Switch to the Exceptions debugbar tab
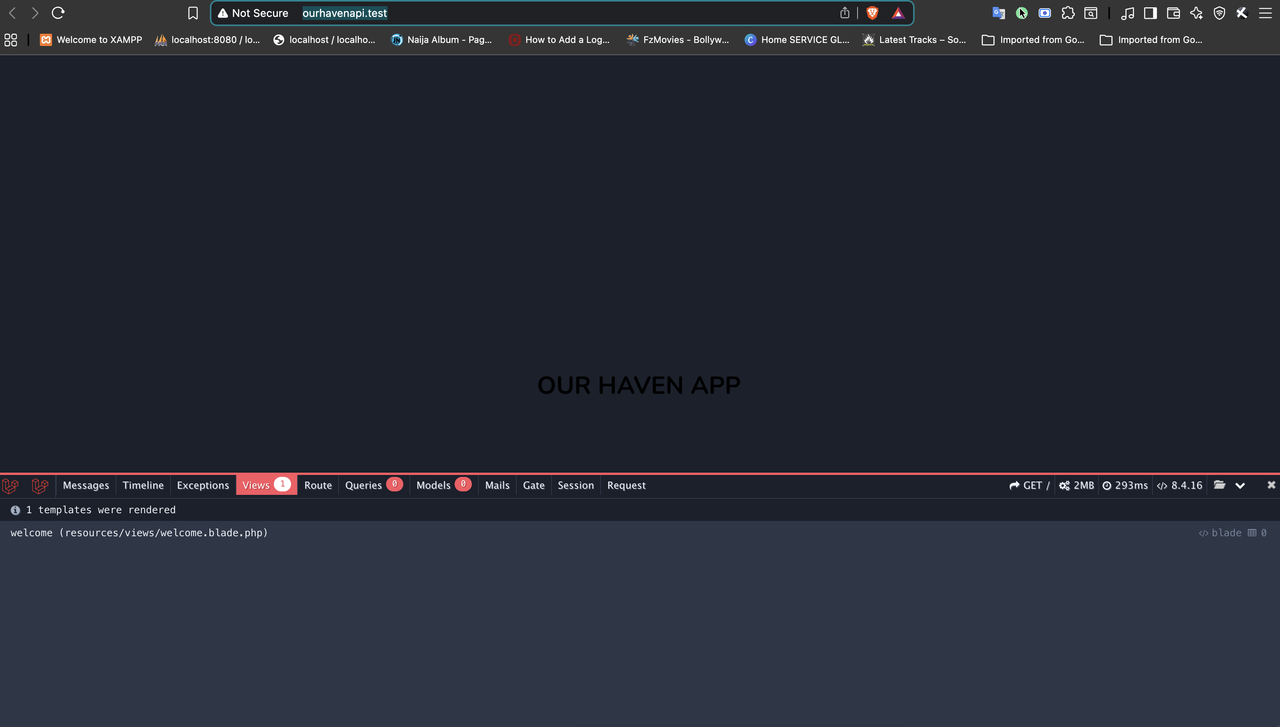This screenshot has width=1280, height=727. point(203,486)
